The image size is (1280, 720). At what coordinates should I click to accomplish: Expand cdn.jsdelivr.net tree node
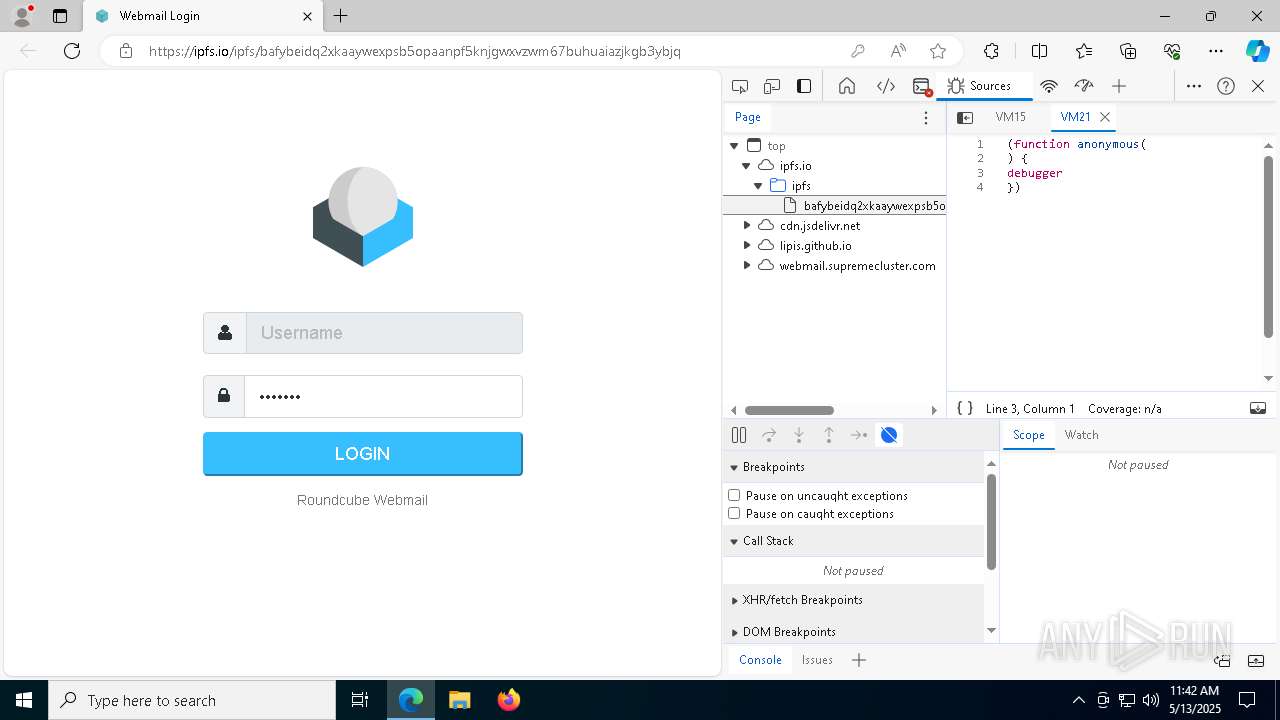tap(746, 226)
